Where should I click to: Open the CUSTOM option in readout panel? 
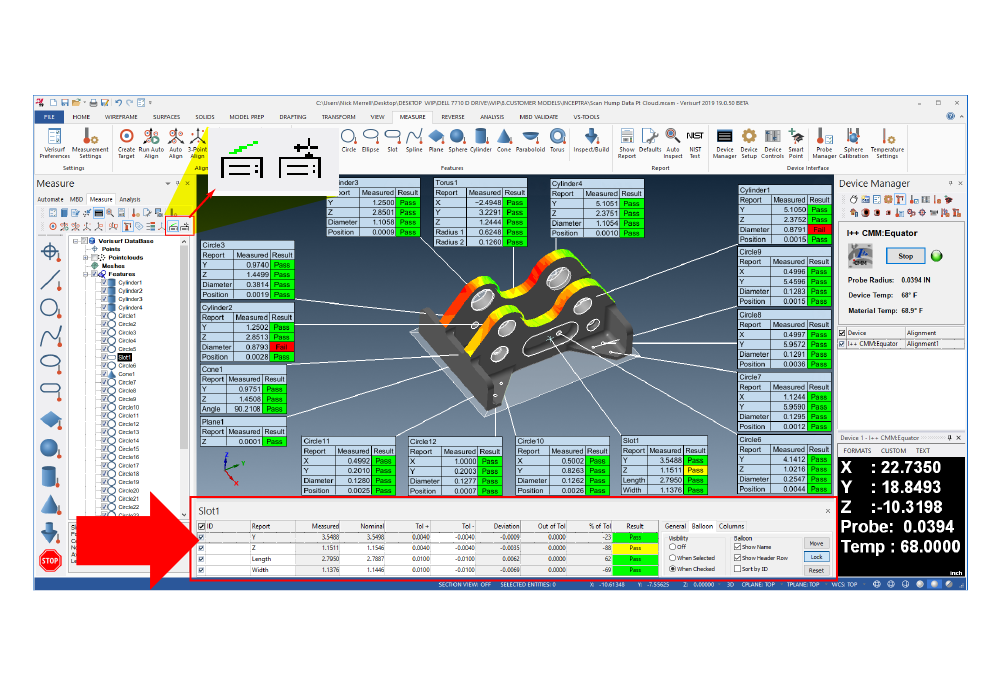point(893,450)
